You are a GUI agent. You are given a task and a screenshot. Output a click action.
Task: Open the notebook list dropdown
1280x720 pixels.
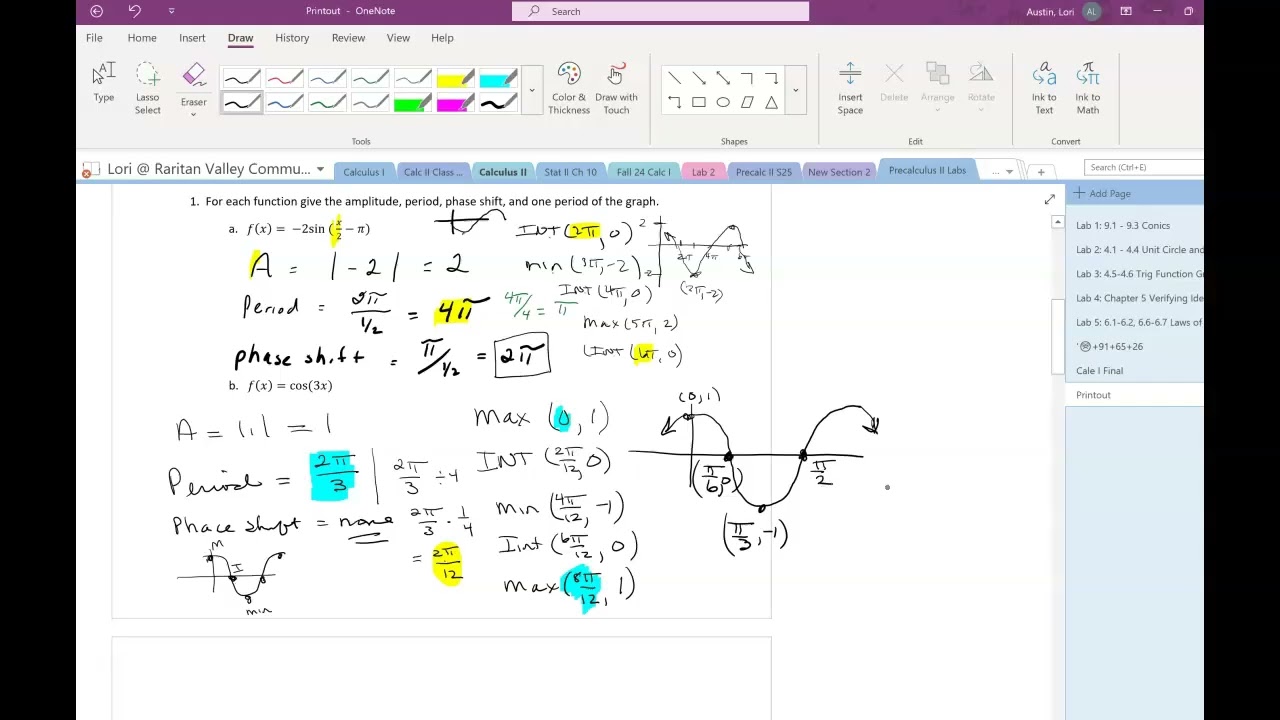click(x=320, y=169)
